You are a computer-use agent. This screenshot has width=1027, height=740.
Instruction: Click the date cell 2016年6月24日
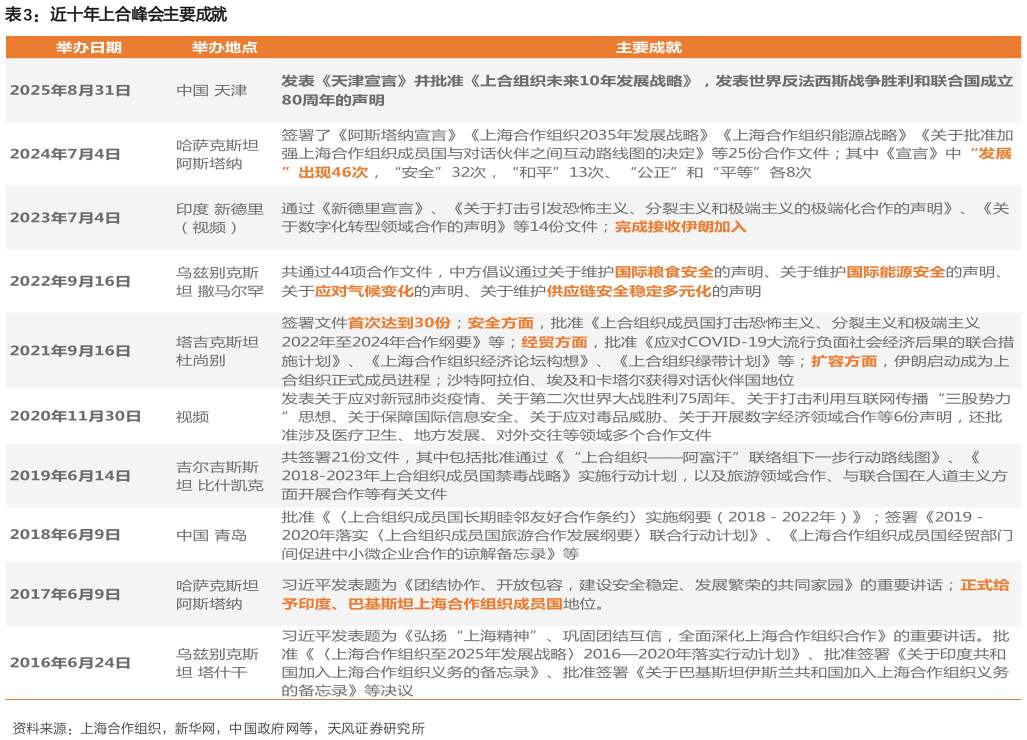tap(73, 662)
